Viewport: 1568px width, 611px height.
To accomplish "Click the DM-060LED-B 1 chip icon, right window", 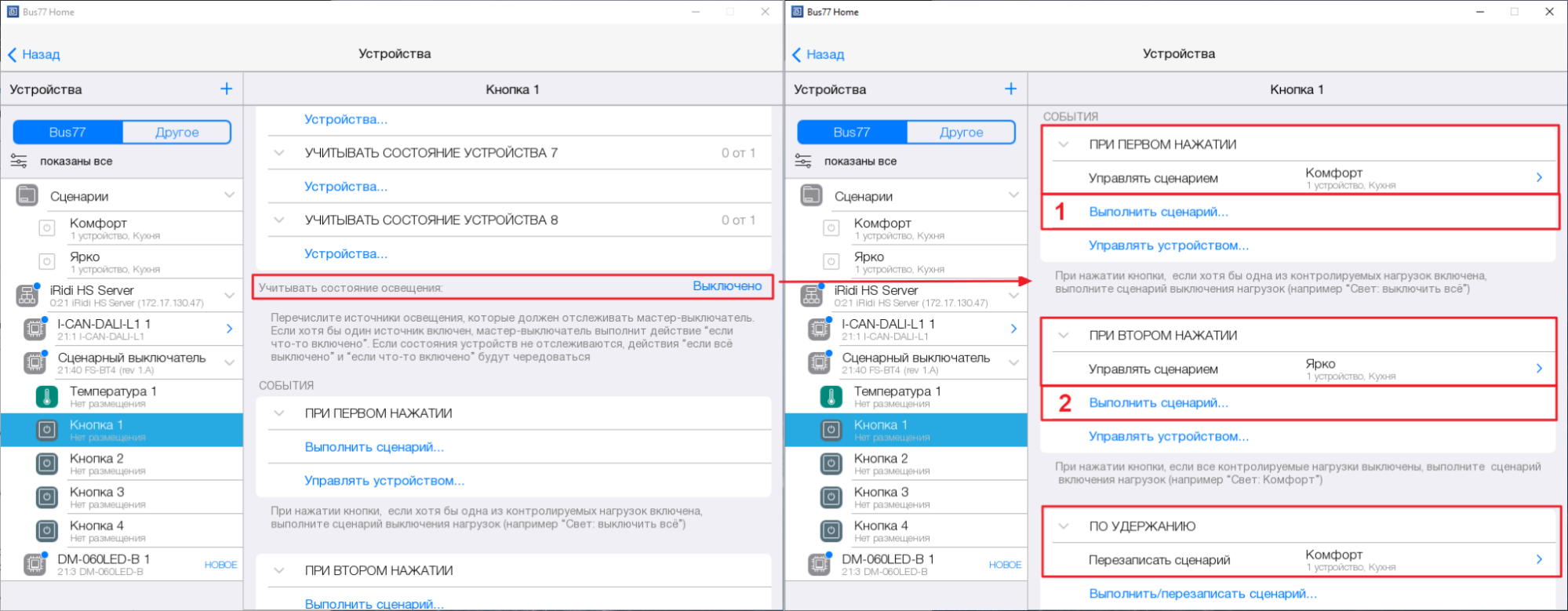I will [819, 564].
